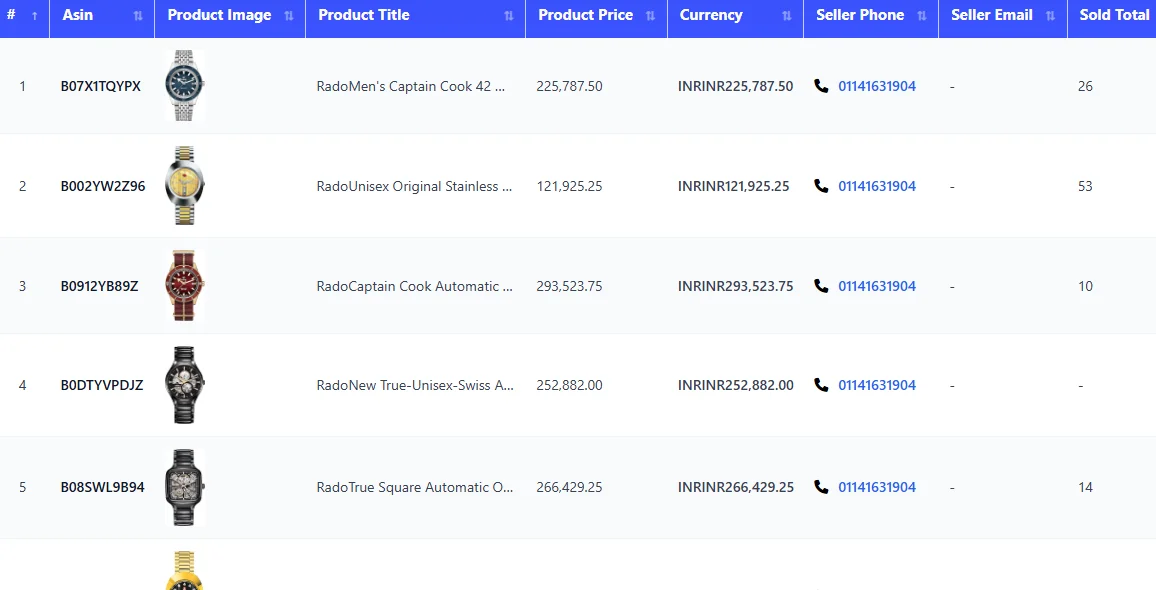Click the gold Rado watch image in row 2

184,185
